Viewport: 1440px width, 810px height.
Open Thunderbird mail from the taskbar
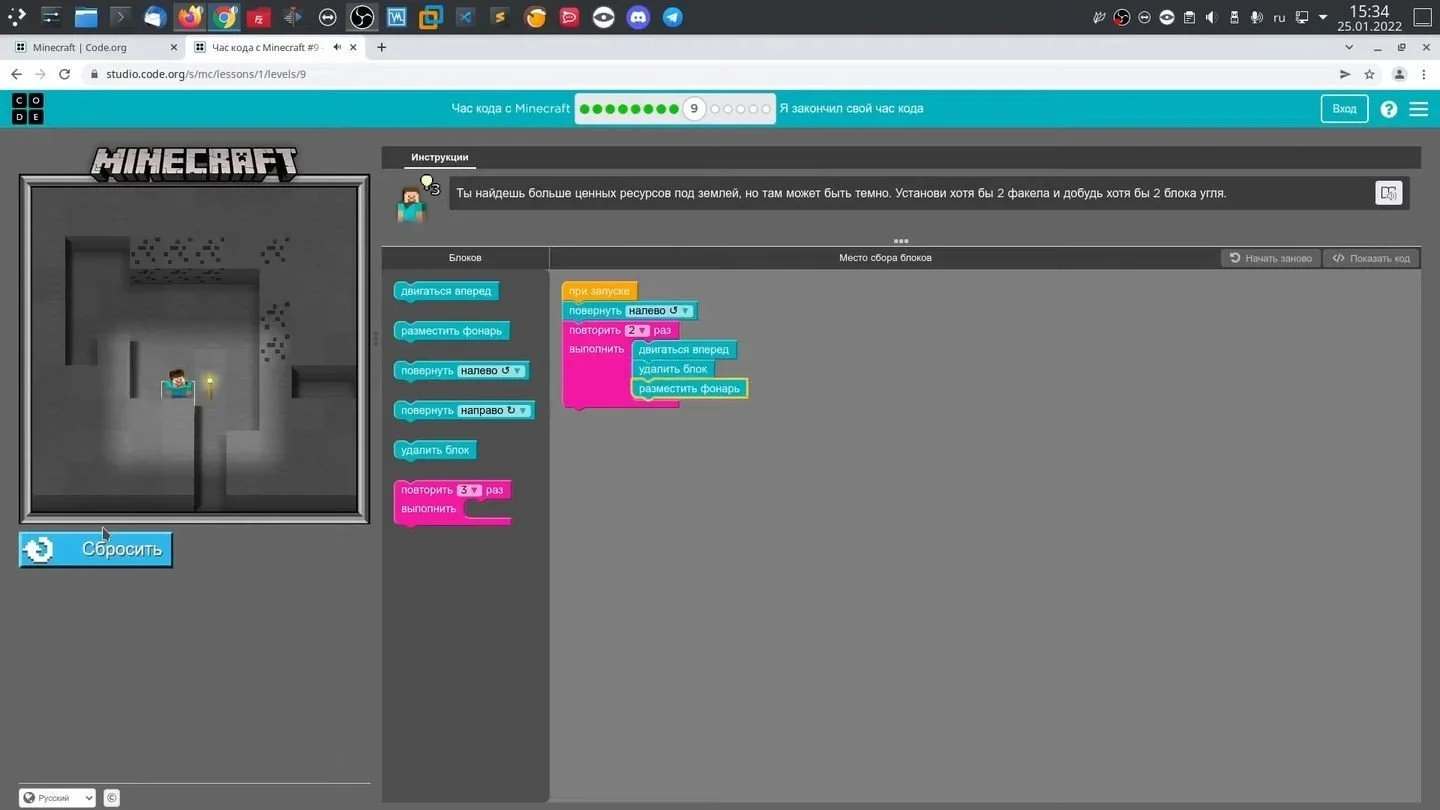(155, 17)
